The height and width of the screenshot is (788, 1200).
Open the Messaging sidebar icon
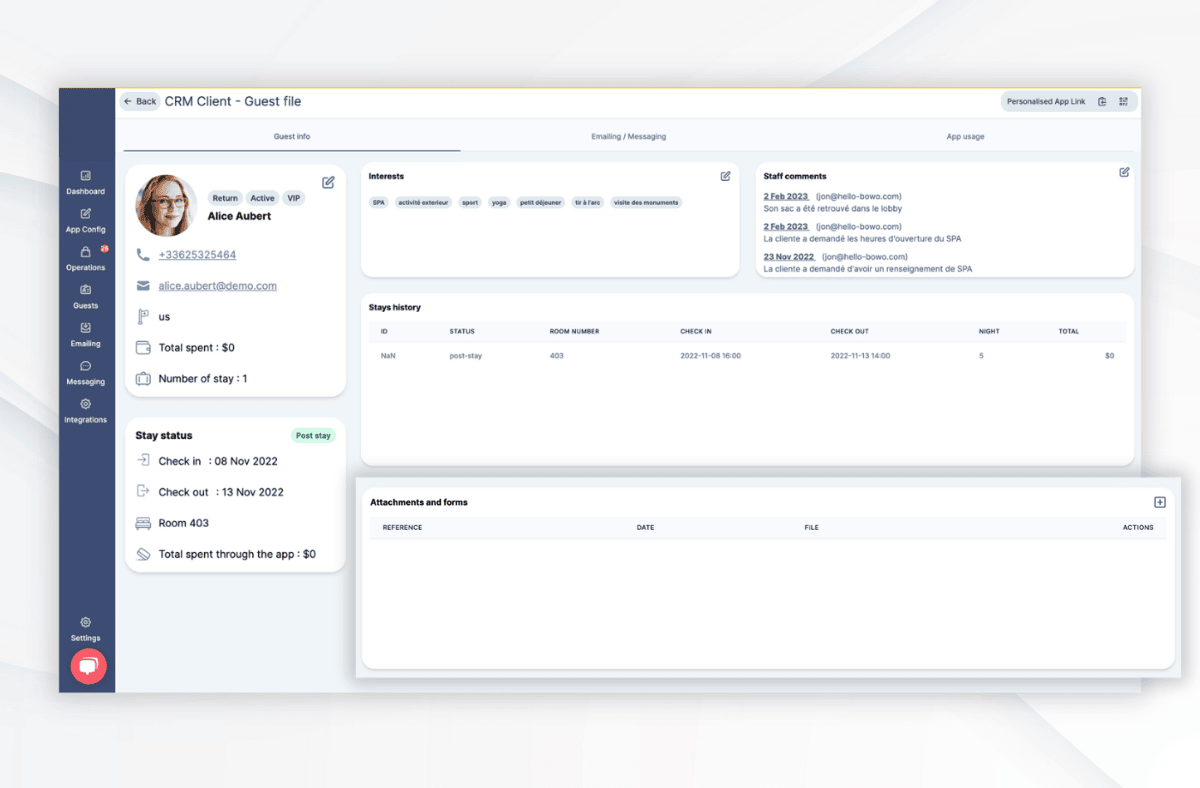(86, 366)
